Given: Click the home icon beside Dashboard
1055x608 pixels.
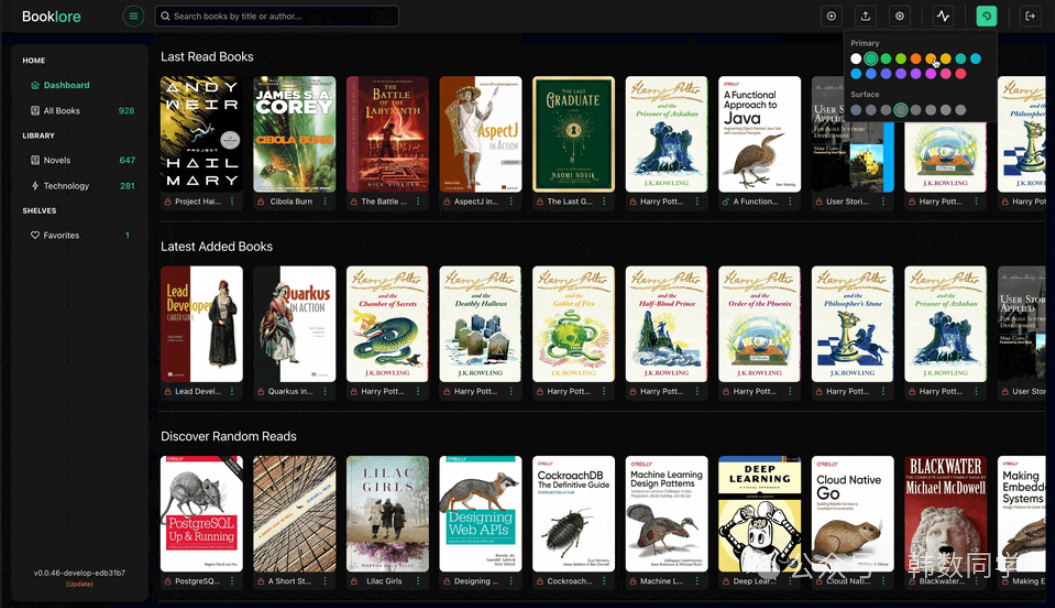Looking at the screenshot, I should pos(35,85).
